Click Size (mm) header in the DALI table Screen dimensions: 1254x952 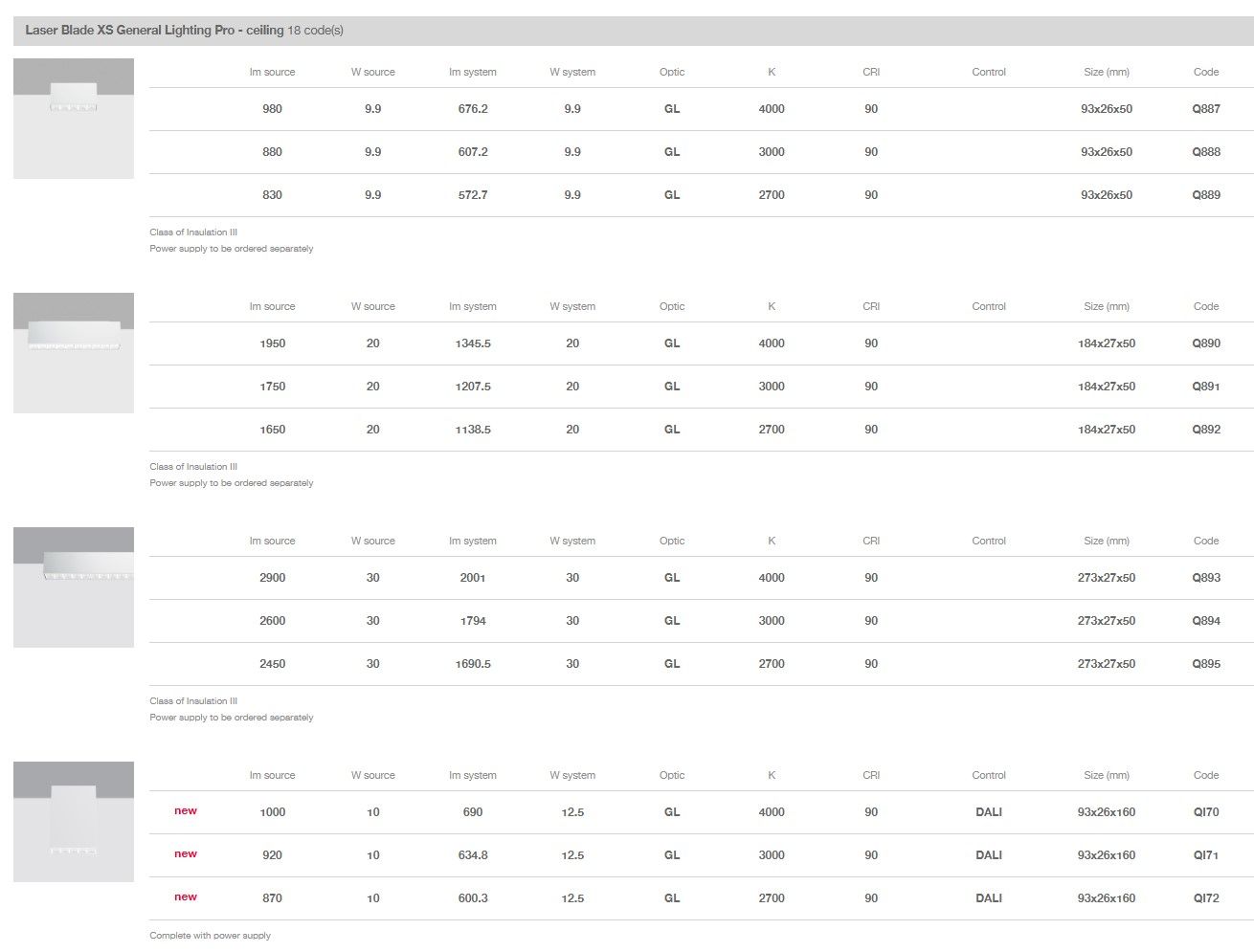(1106, 776)
